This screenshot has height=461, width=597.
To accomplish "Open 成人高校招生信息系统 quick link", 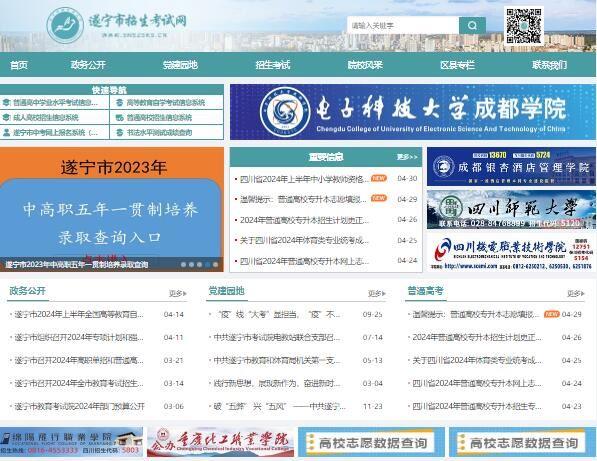I will coord(46,118).
